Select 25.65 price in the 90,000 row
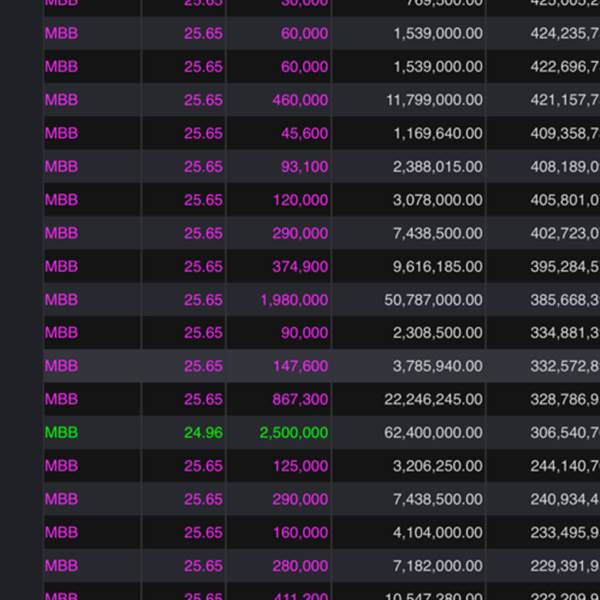Screen dimensions: 600x600 click(203, 333)
